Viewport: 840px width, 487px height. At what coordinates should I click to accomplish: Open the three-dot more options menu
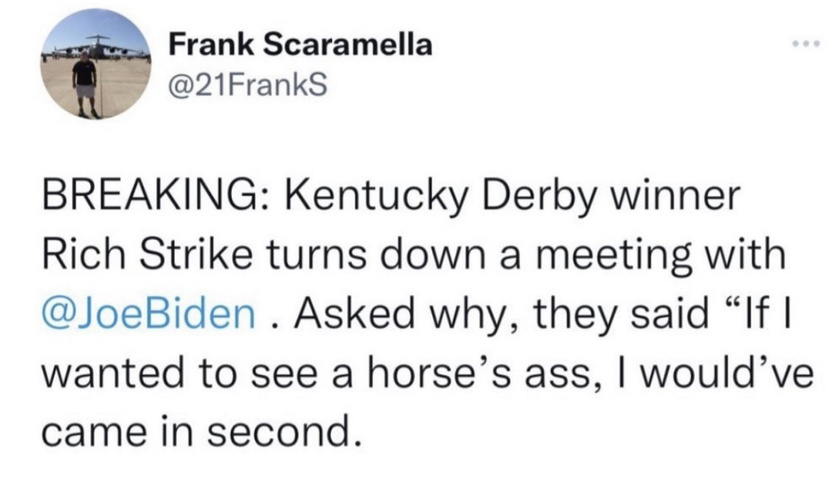click(x=806, y=43)
